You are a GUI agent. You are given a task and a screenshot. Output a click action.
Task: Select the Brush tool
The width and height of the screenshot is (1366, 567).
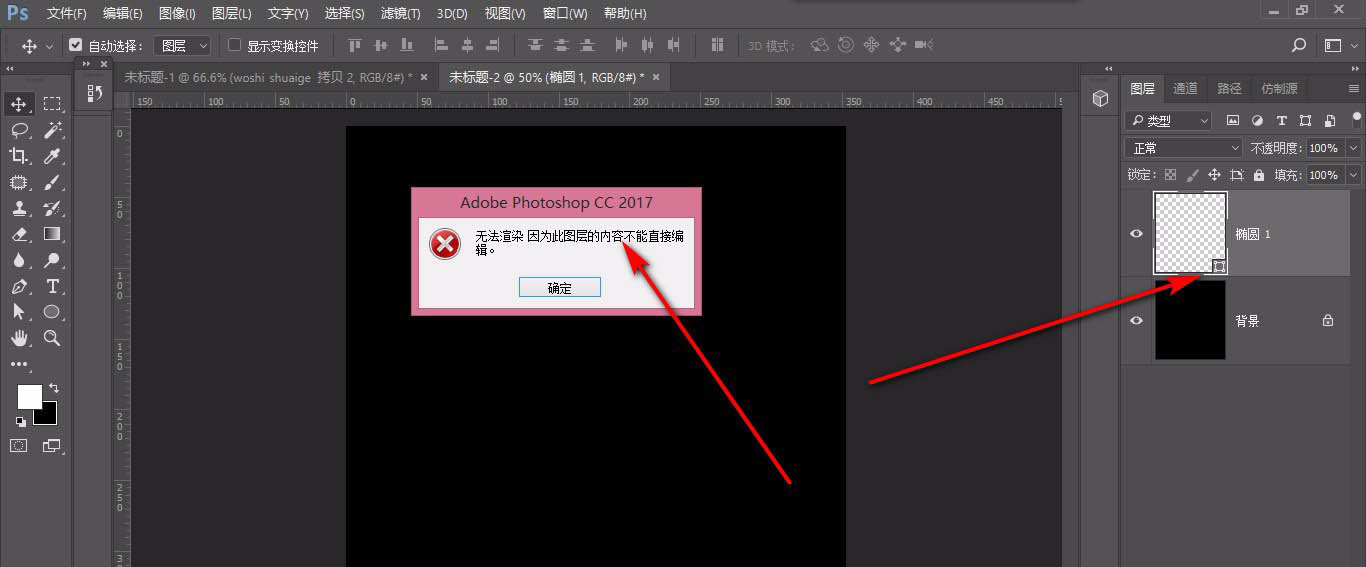[52, 182]
